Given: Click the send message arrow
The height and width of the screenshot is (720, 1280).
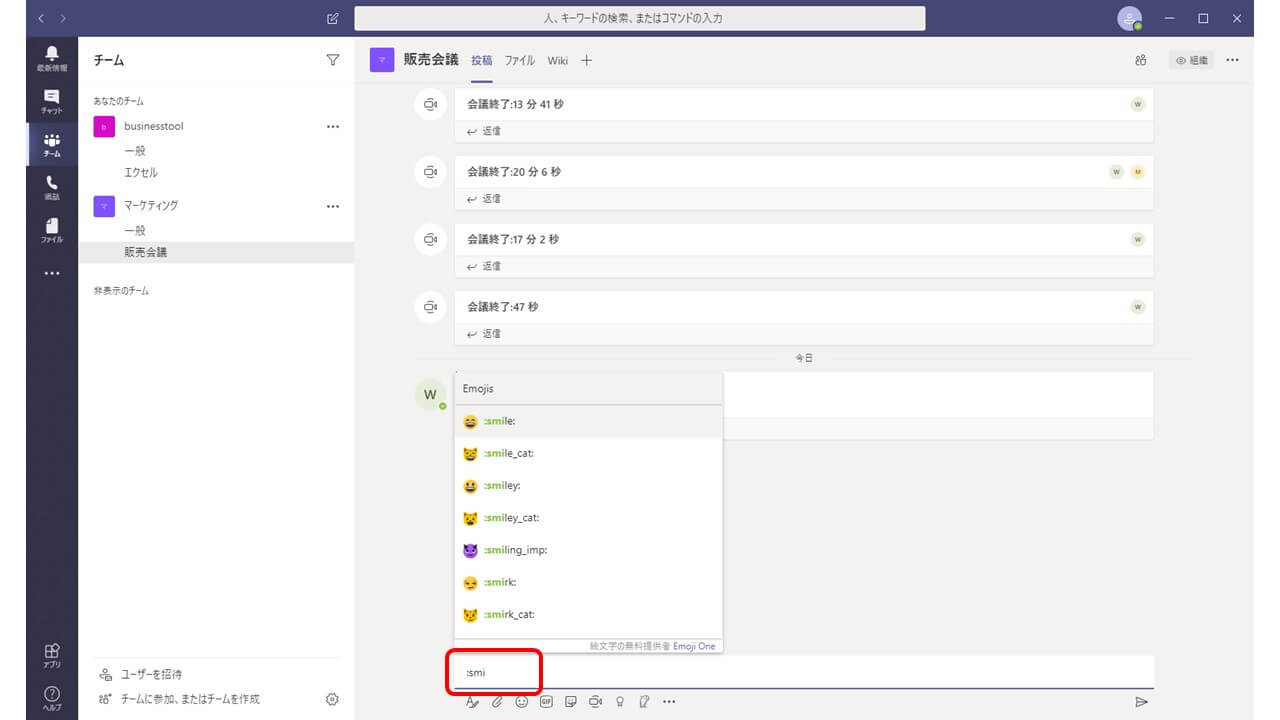Looking at the screenshot, I should point(1141,702).
